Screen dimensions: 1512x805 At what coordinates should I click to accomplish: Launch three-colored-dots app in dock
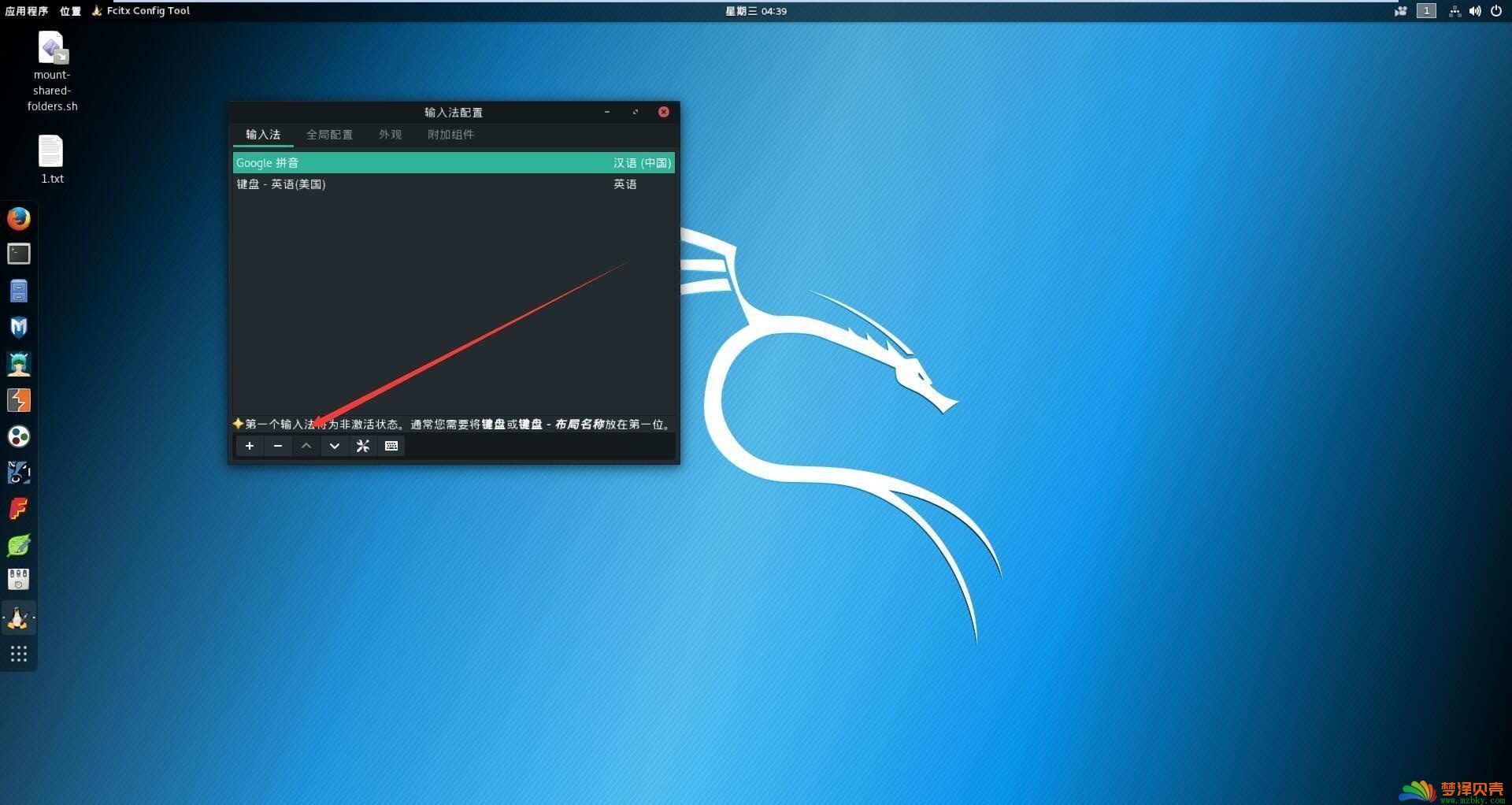pyautogui.click(x=19, y=436)
